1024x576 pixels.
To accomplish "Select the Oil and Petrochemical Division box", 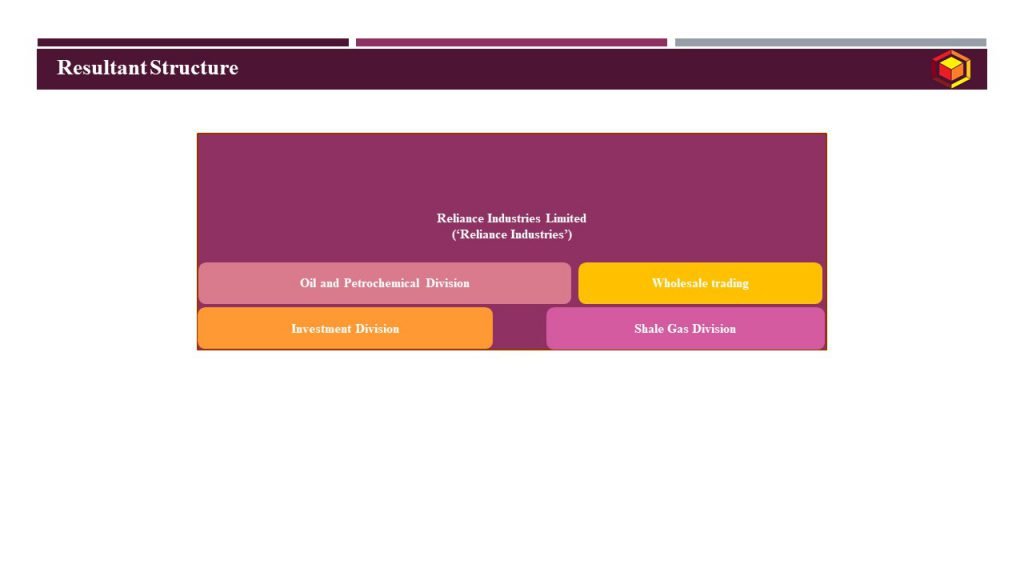I will (385, 283).
